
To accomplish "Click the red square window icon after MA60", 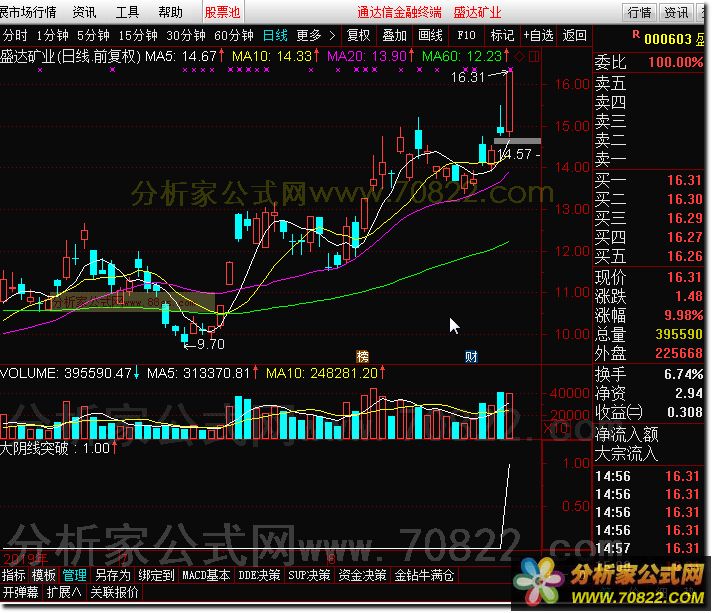I will 534,56.
